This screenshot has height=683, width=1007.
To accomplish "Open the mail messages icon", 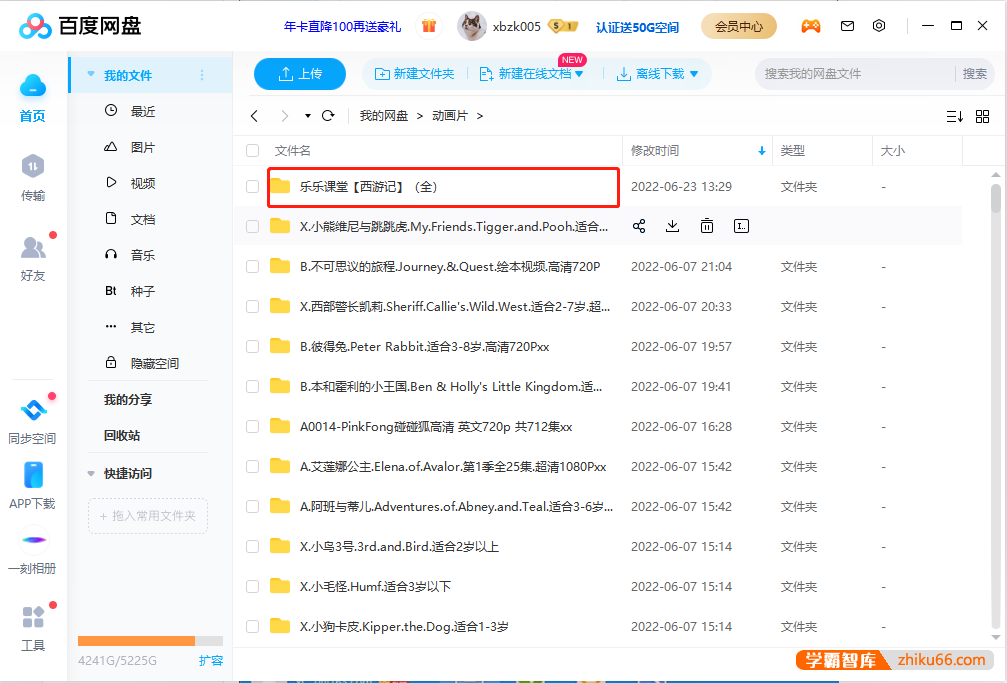I will pyautogui.click(x=847, y=26).
